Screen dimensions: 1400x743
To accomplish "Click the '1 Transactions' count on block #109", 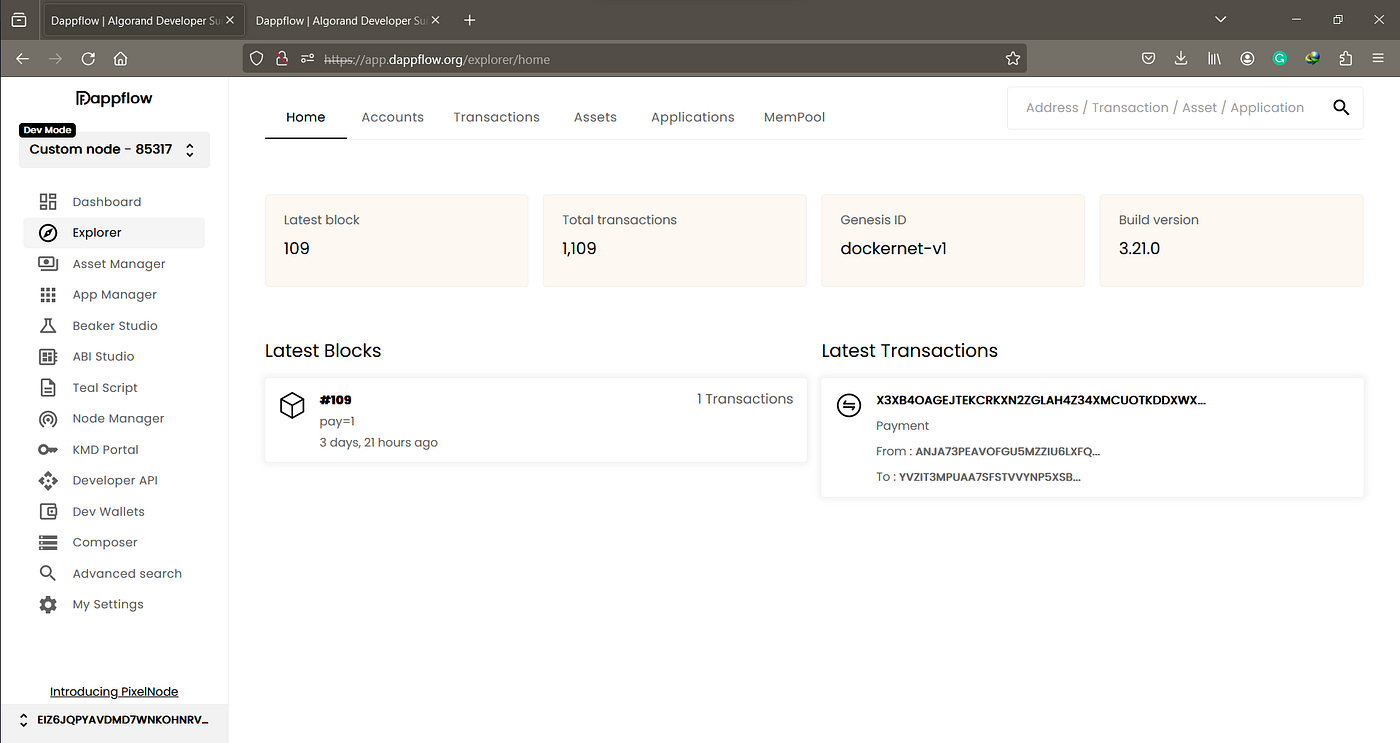I will click(x=745, y=399).
